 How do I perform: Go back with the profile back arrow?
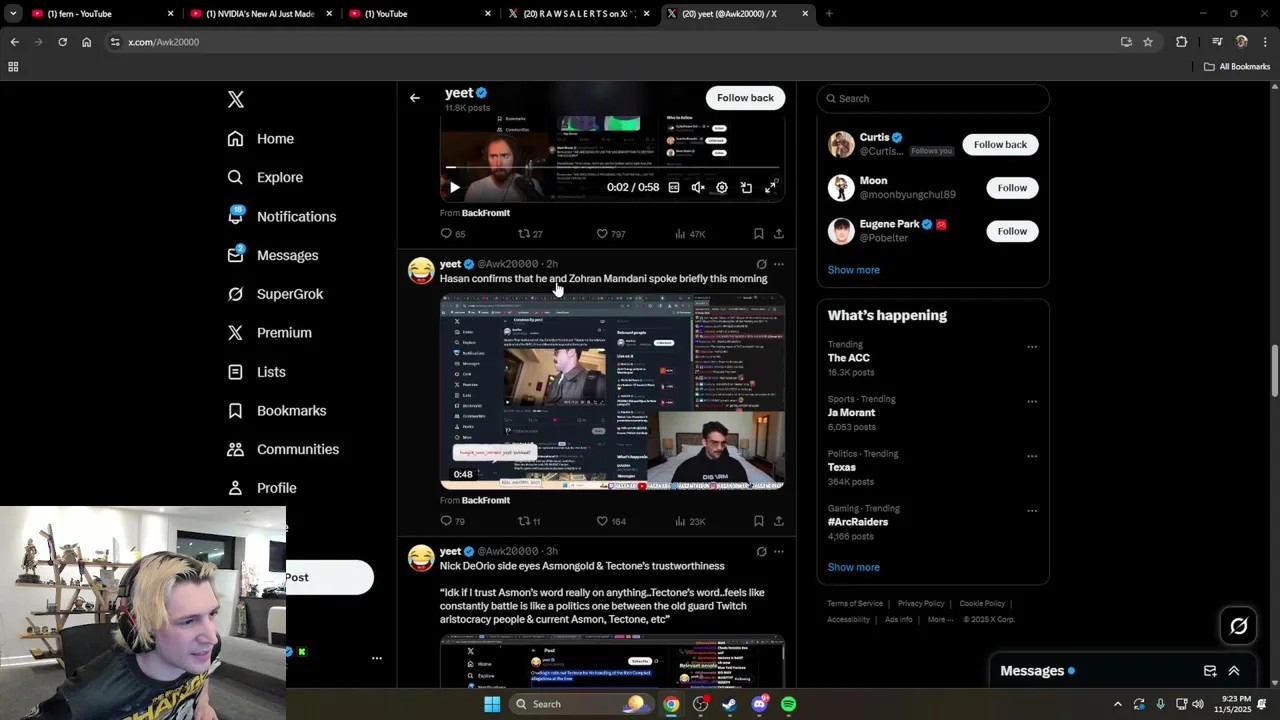415,98
